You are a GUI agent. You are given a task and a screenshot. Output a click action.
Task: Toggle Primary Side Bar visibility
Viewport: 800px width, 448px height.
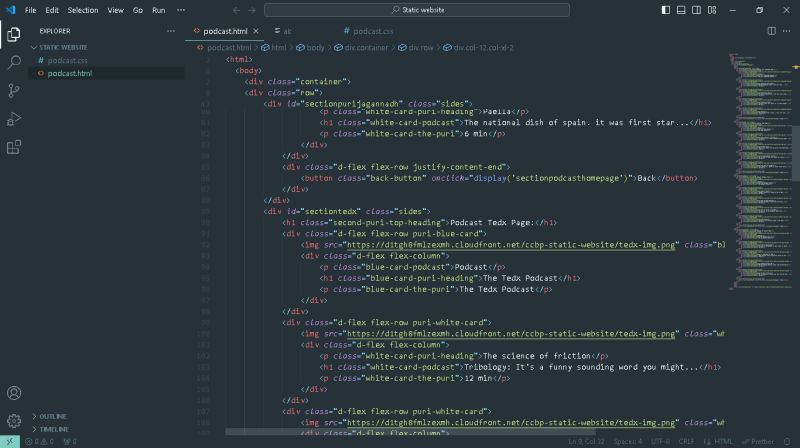[x=667, y=10]
